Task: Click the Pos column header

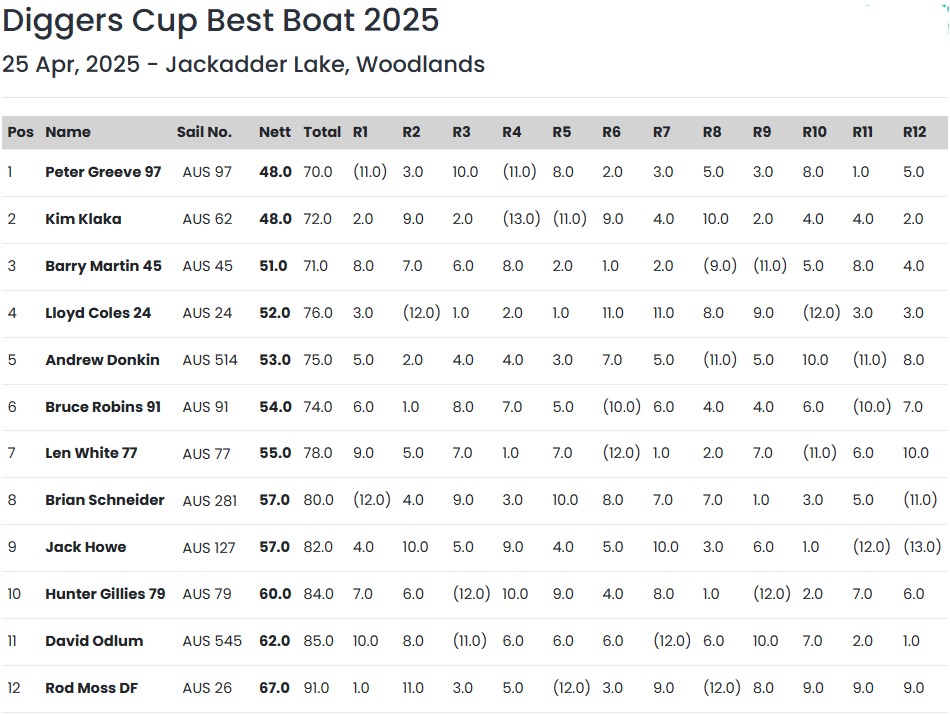Action: click(20, 132)
